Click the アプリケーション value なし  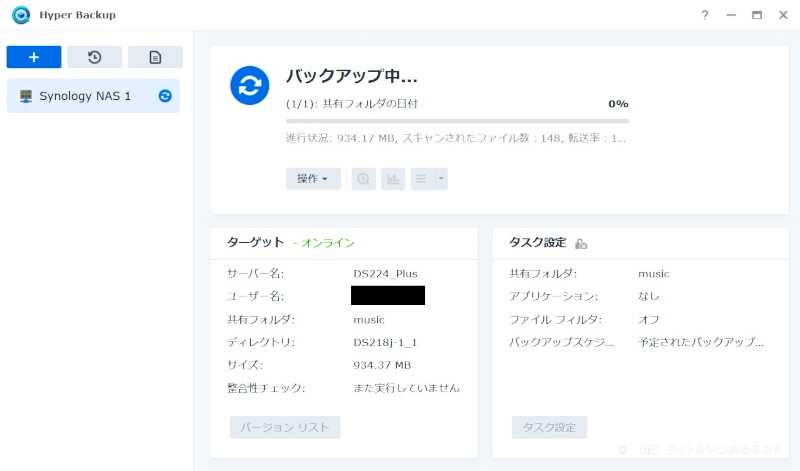click(x=648, y=296)
